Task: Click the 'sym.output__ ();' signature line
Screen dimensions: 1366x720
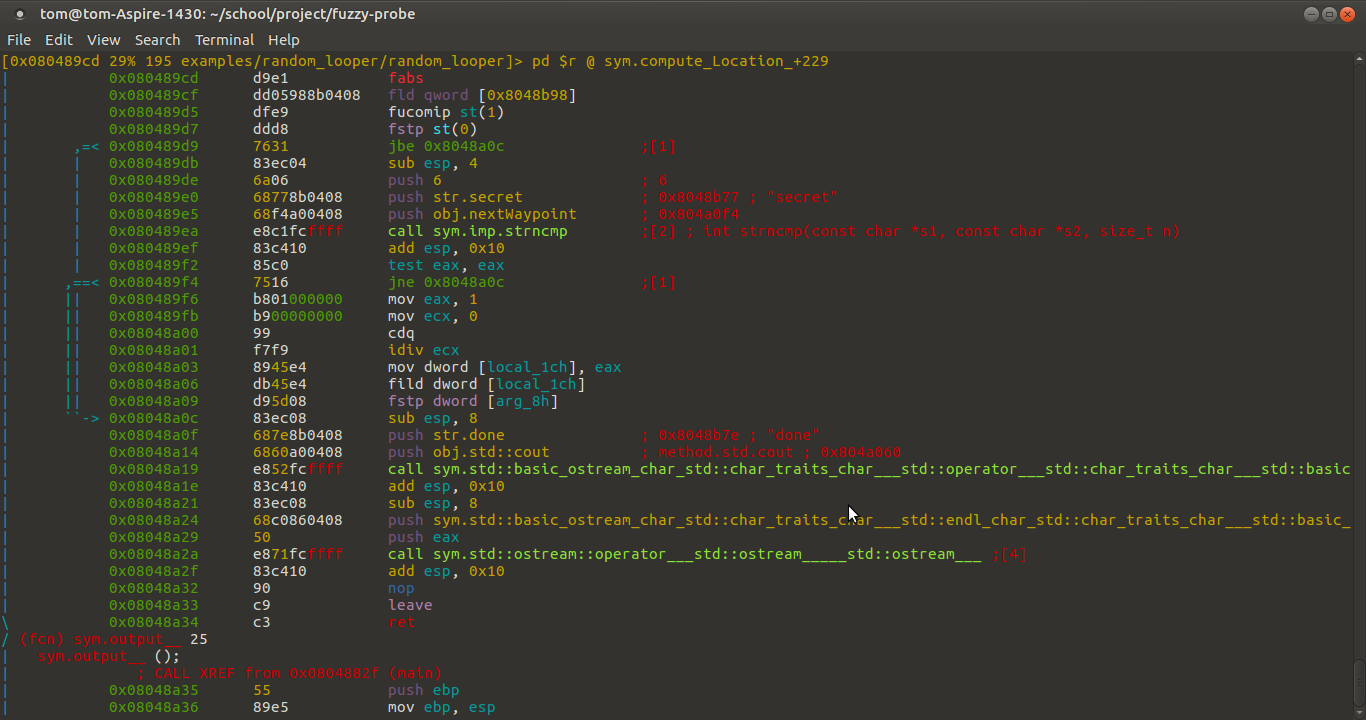Action: [x=109, y=656]
